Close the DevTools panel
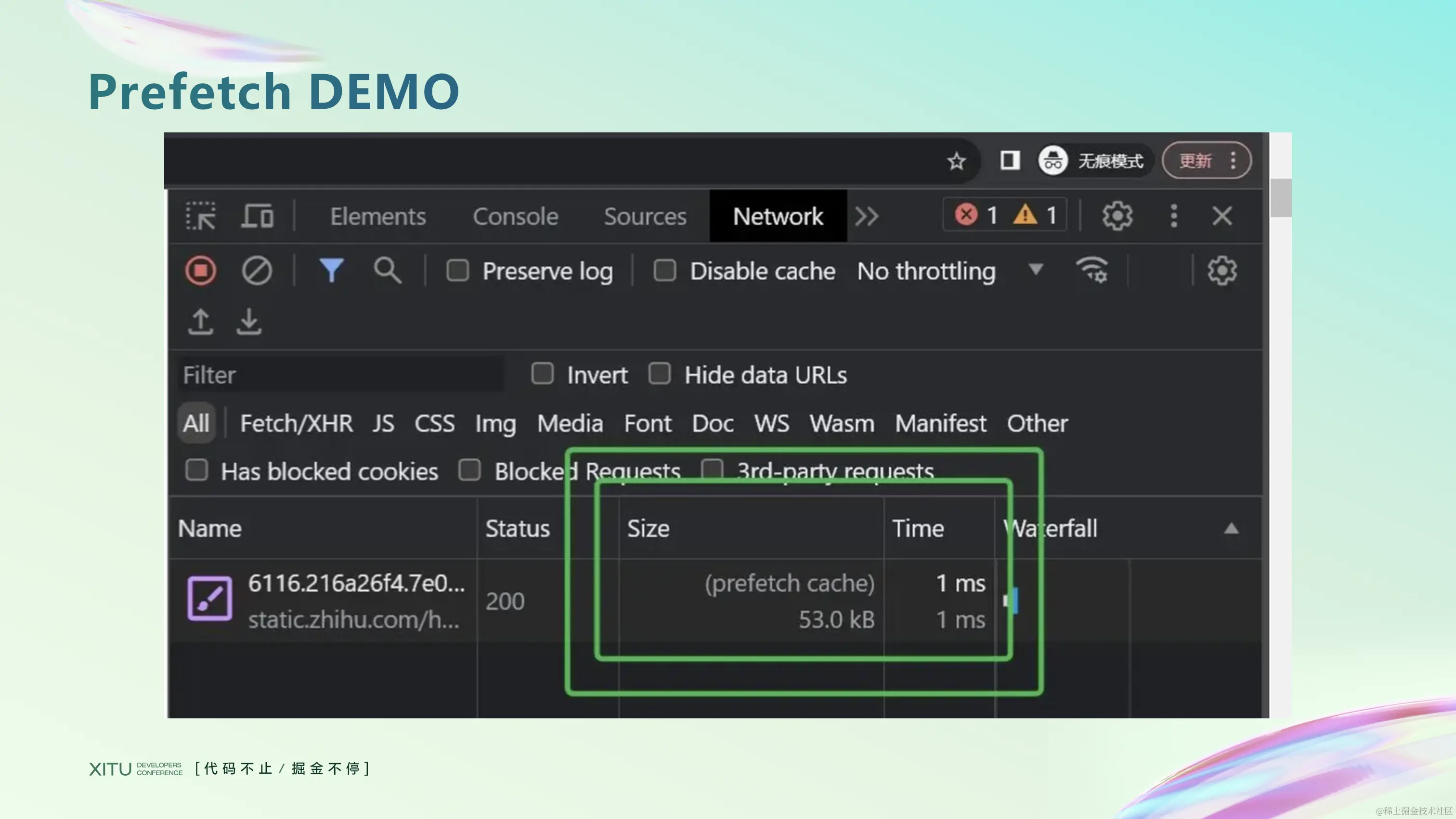This screenshot has width=1456, height=819. tap(1222, 216)
